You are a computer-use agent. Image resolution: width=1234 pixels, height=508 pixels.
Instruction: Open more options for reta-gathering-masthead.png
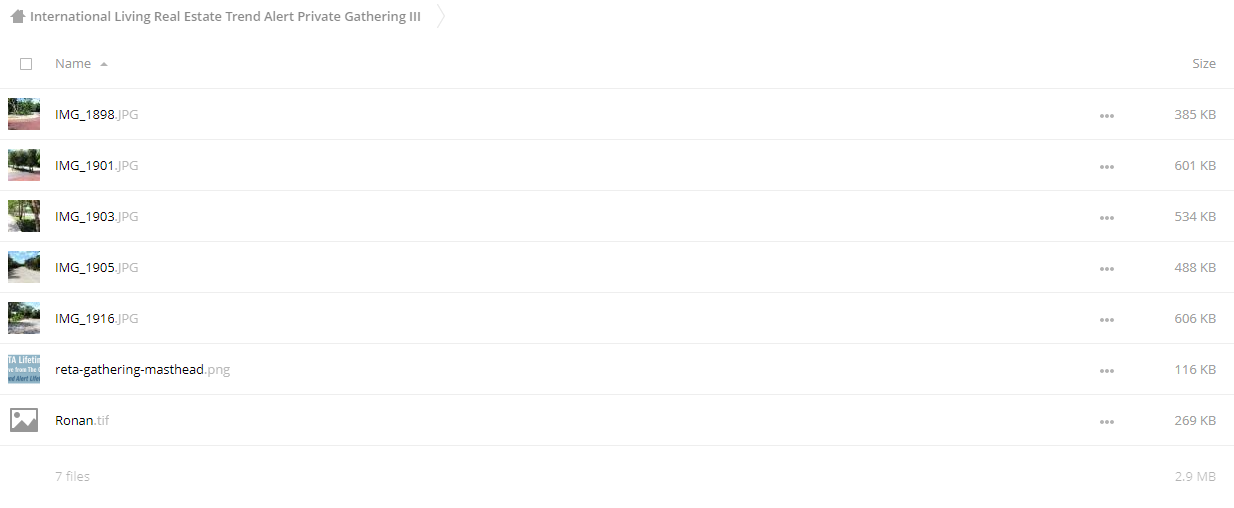point(1106,371)
